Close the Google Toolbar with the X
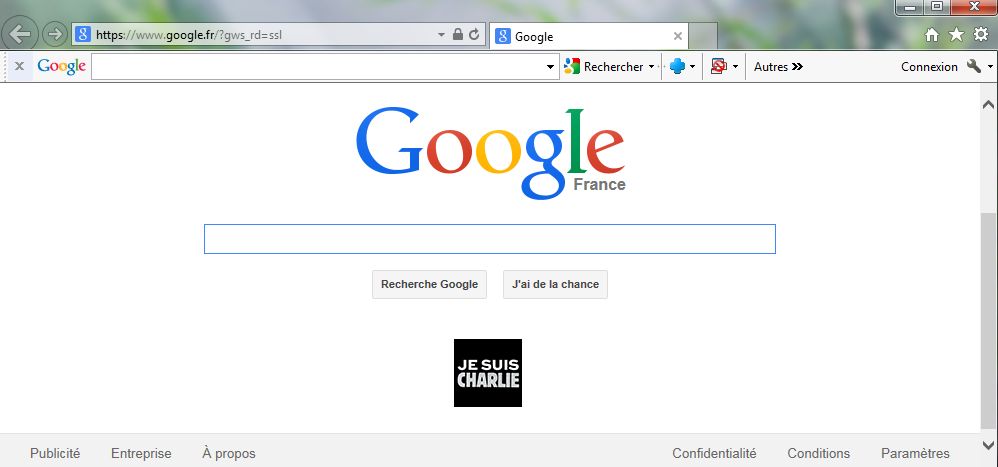Screen dimensions: 998x467 pyautogui.click(x=19, y=66)
